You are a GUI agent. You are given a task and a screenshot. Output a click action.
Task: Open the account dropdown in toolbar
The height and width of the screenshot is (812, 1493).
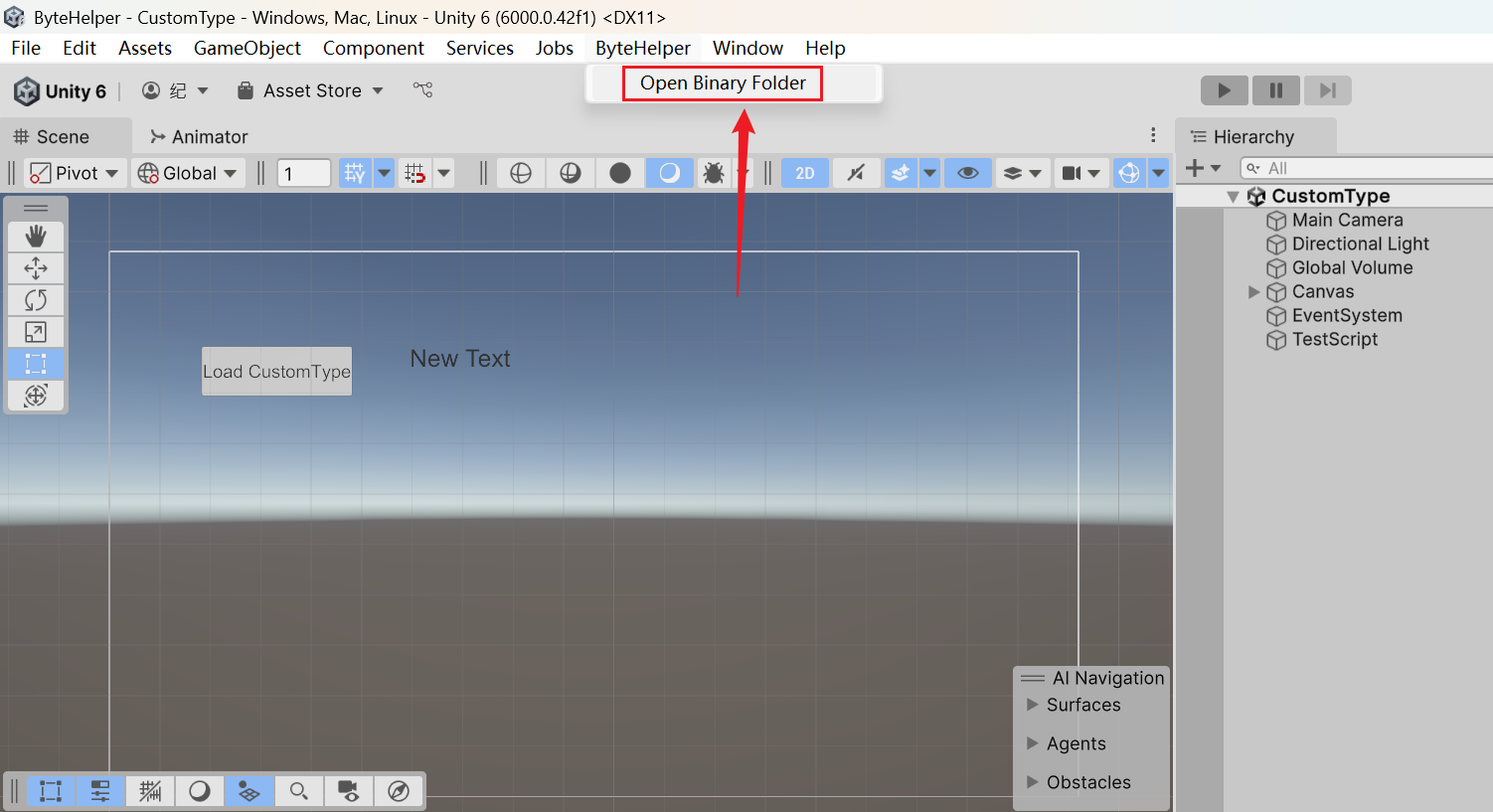pos(175,90)
